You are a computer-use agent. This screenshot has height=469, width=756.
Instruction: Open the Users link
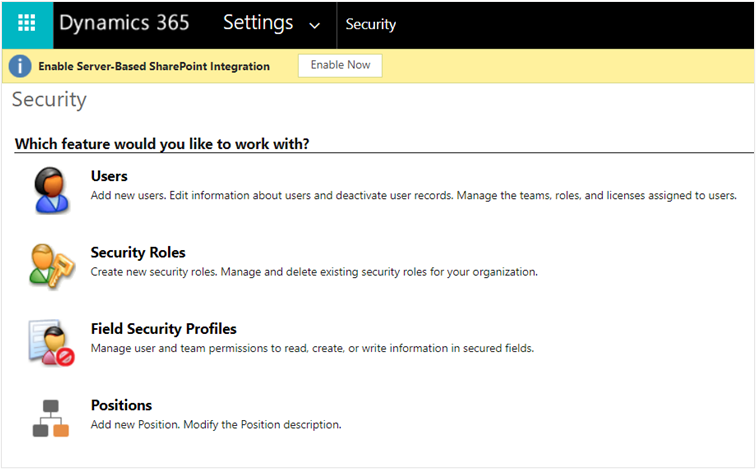109,176
